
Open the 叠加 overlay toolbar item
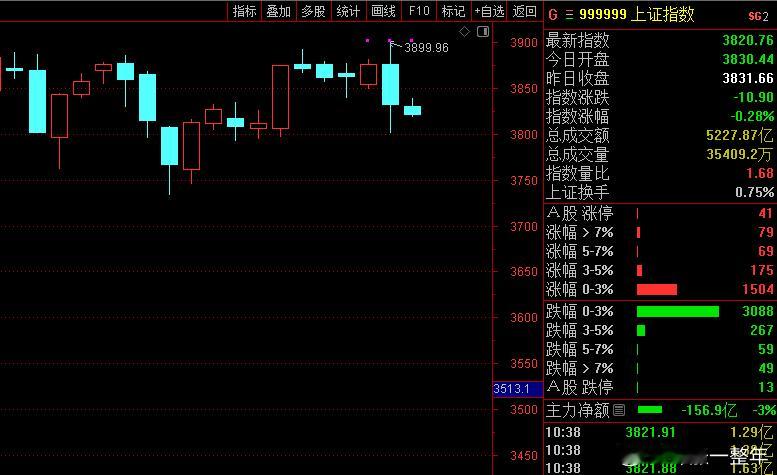pos(278,11)
